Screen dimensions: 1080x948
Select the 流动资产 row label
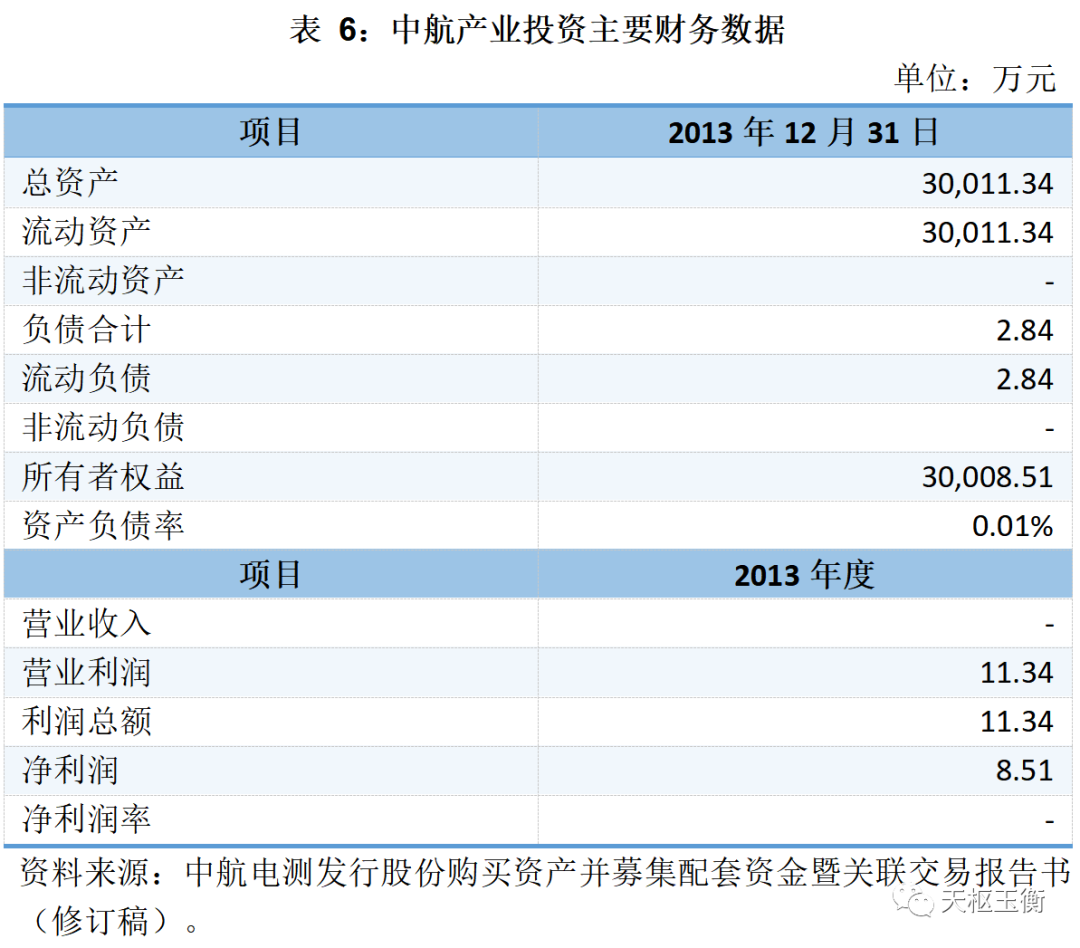coord(86,232)
